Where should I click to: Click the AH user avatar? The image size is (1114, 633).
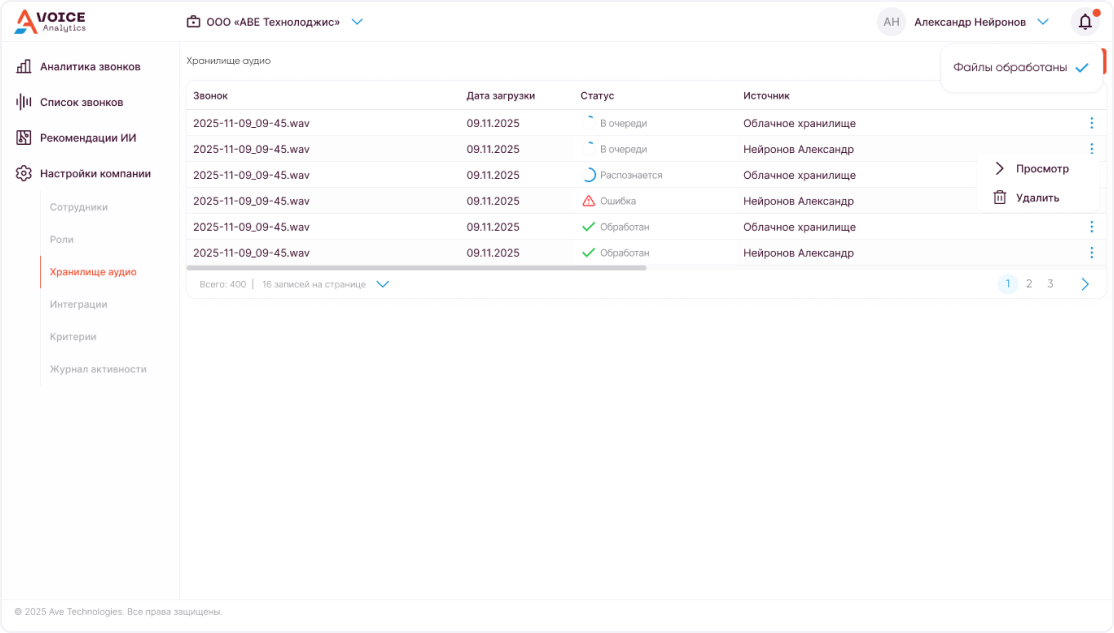[x=891, y=21]
